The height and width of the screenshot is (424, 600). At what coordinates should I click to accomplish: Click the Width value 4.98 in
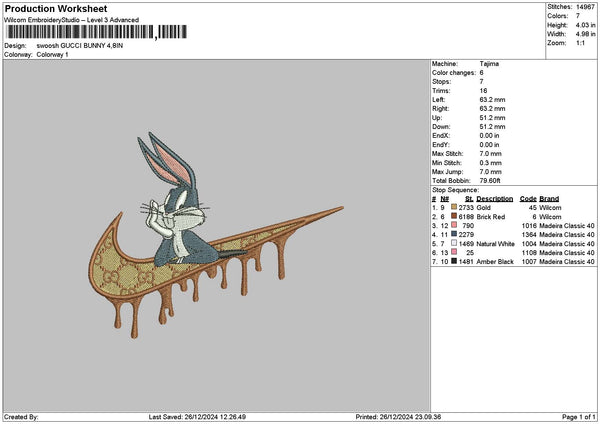click(x=585, y=34)
